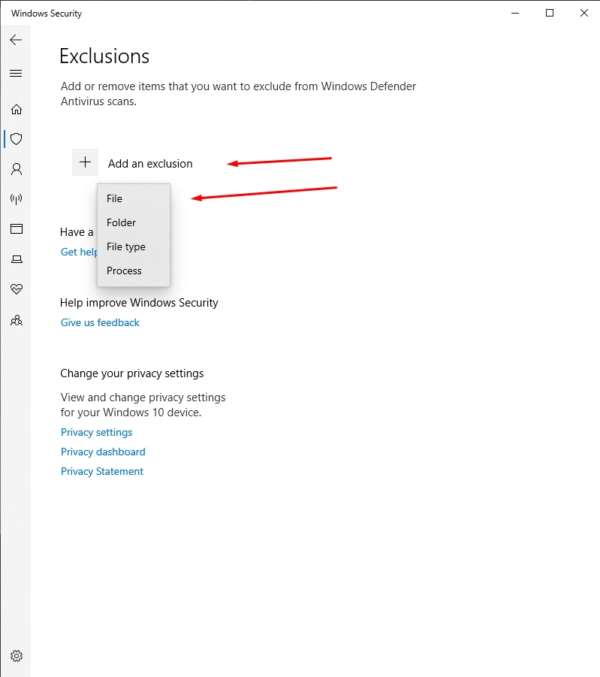Close the Windows Security window
The width and height of the screenshot is (600, 677).
[584, 13]
